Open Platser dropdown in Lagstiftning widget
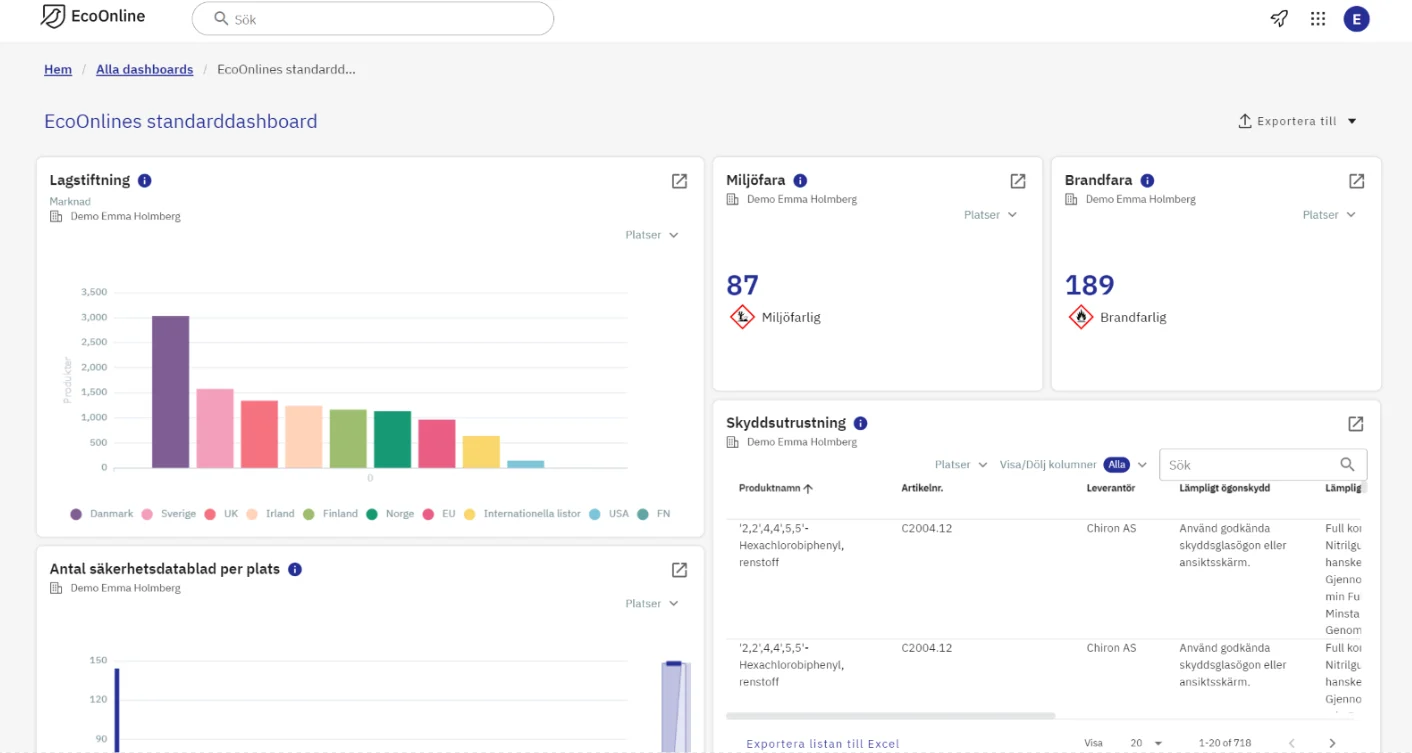This screenshot has height=753, width=1412. [651, 235]
